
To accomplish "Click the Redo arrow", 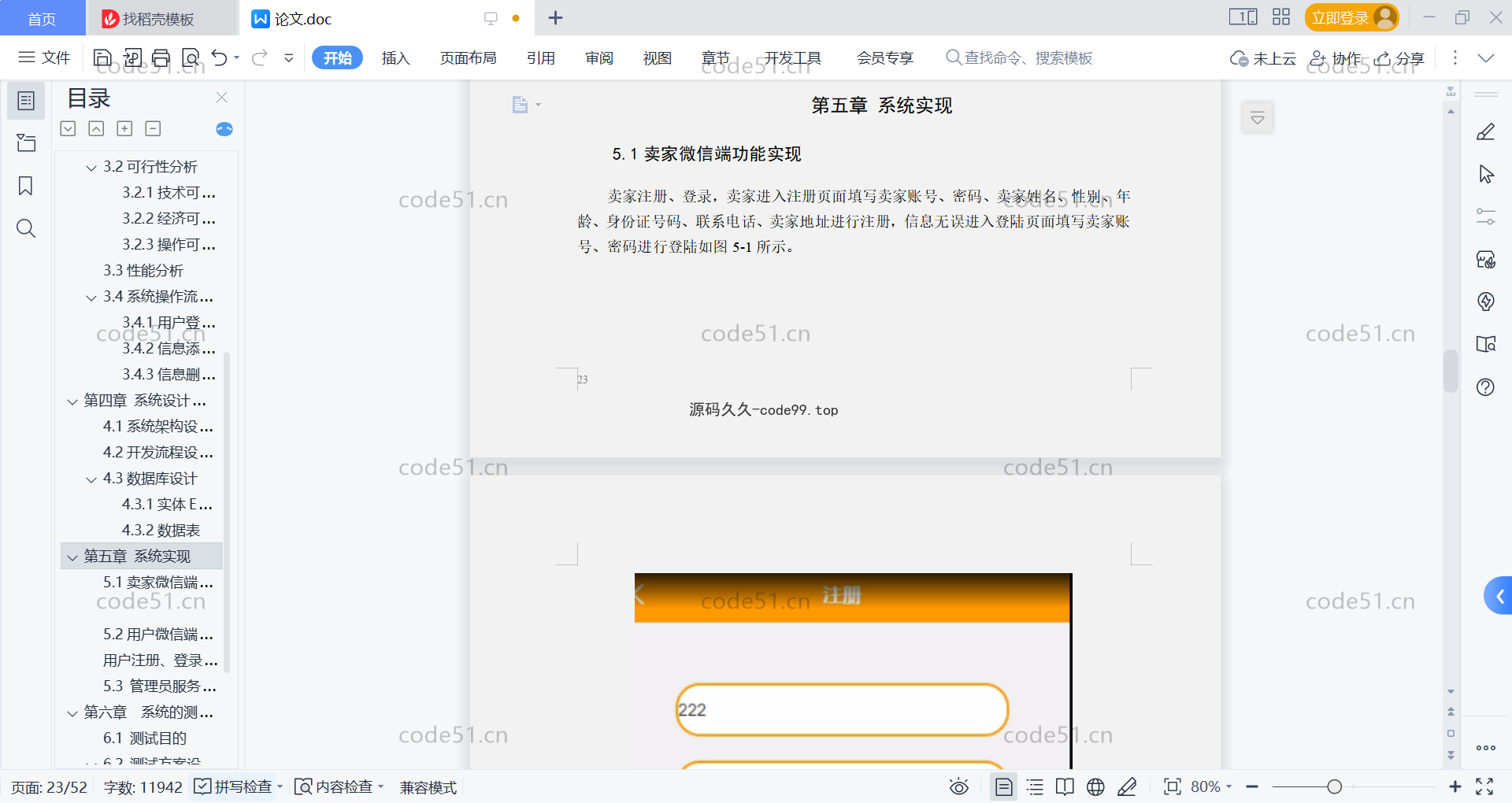I will (x=260, y=57).
